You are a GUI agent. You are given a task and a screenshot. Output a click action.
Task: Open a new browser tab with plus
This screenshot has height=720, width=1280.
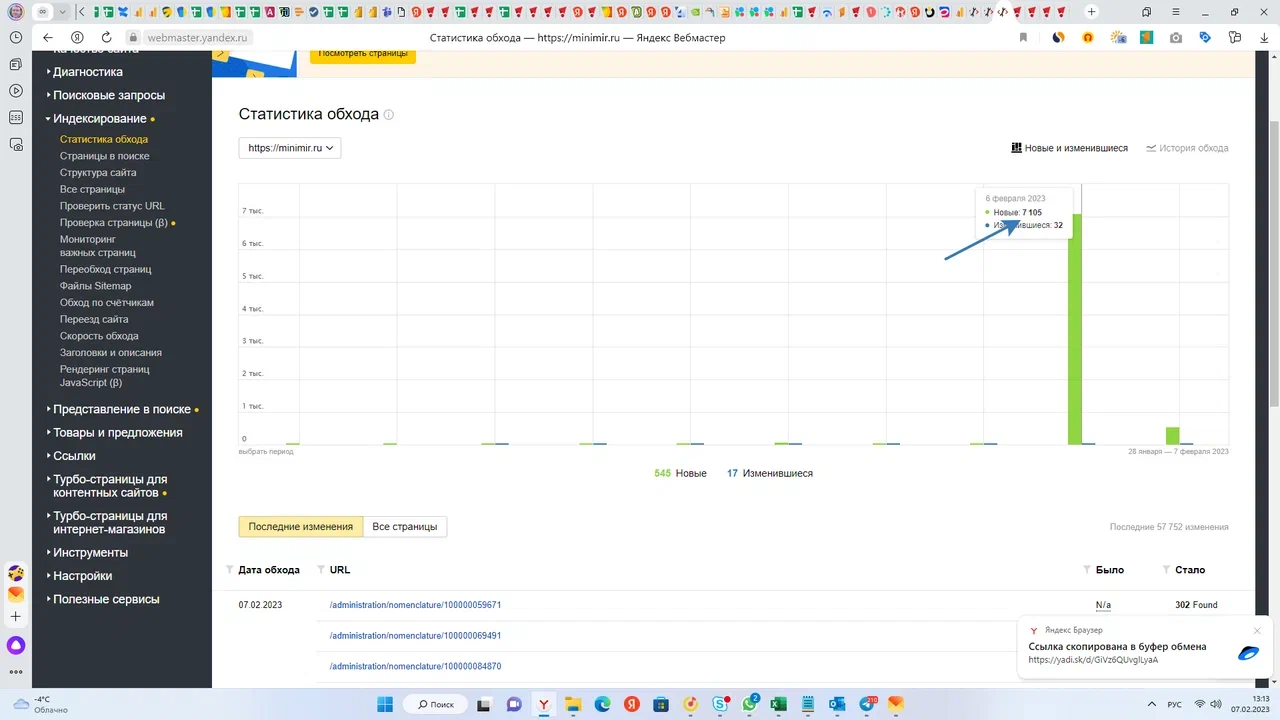pos(1091,12)
